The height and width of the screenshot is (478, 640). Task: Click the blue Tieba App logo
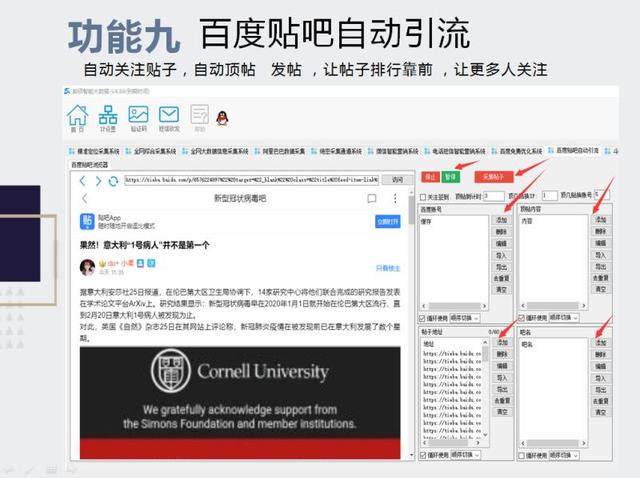87,222
